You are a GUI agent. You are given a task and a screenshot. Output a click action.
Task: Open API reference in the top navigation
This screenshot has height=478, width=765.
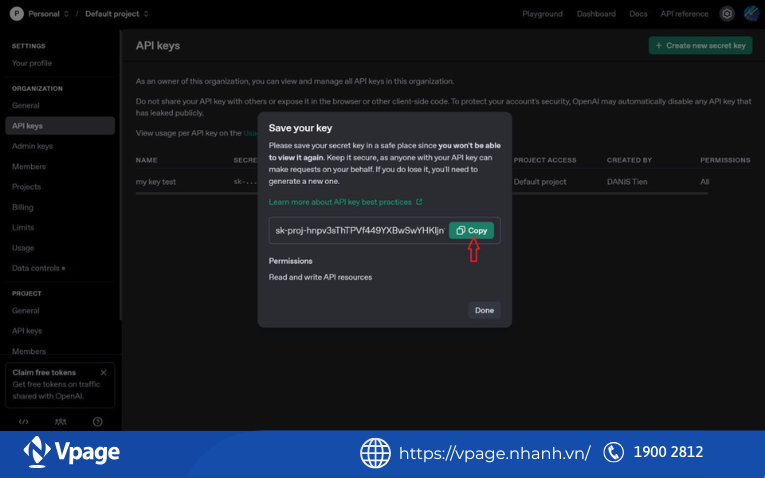tap(684, 14)
